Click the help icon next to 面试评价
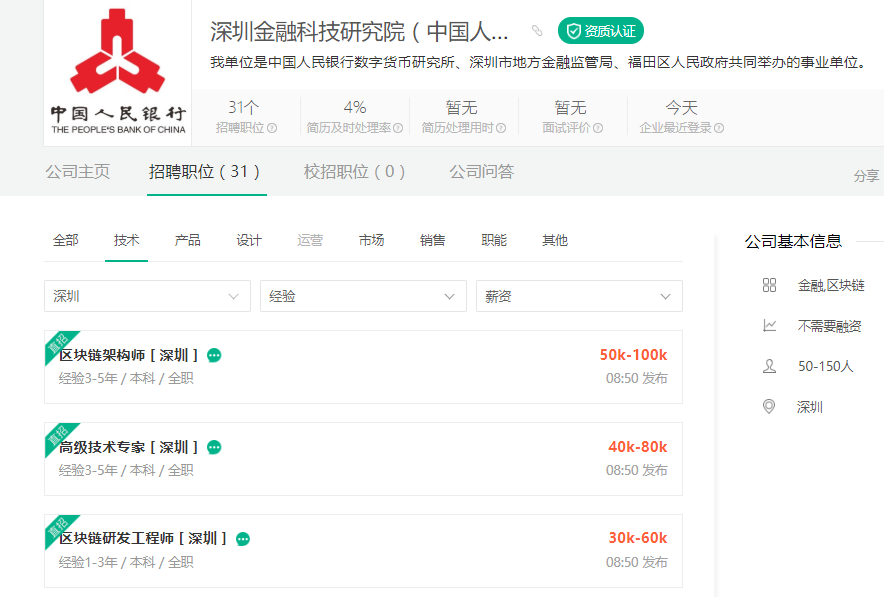The height and width of the screenshot is (597, 884). coord(598,128)
